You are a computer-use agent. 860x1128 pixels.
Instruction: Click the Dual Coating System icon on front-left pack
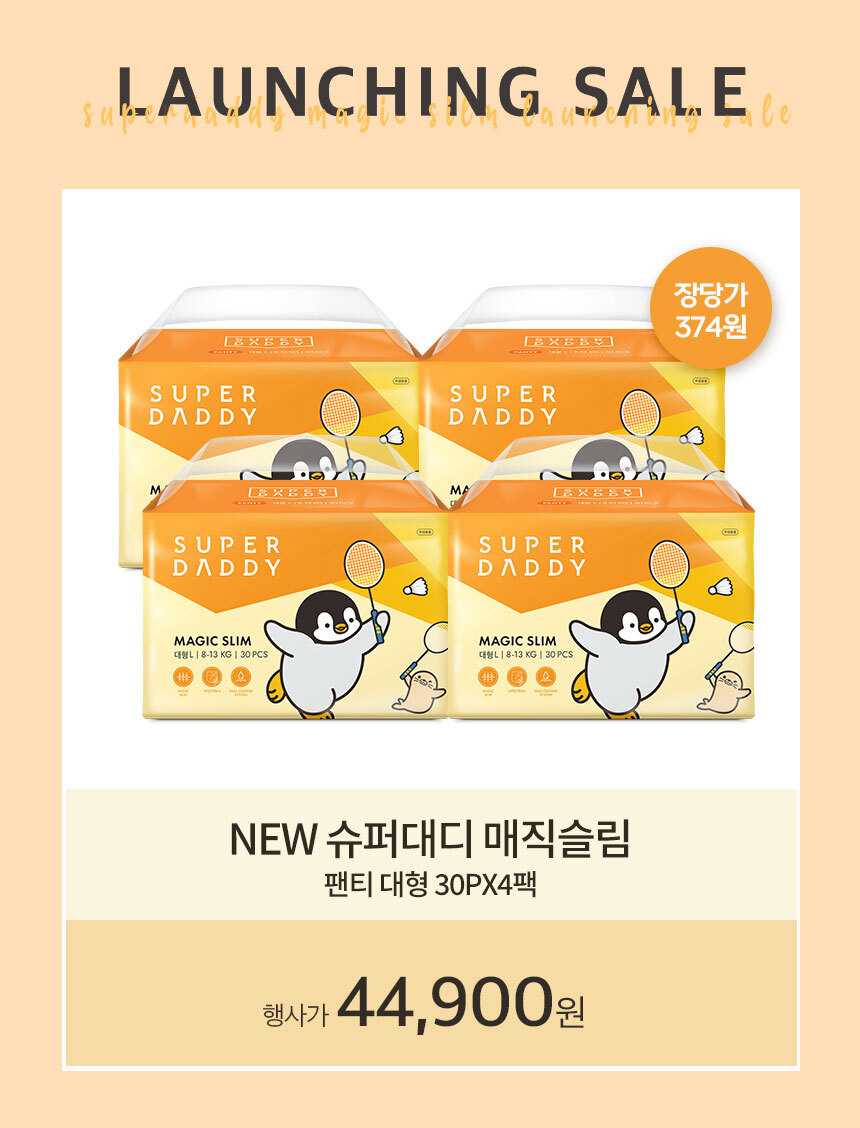point(240,677)
